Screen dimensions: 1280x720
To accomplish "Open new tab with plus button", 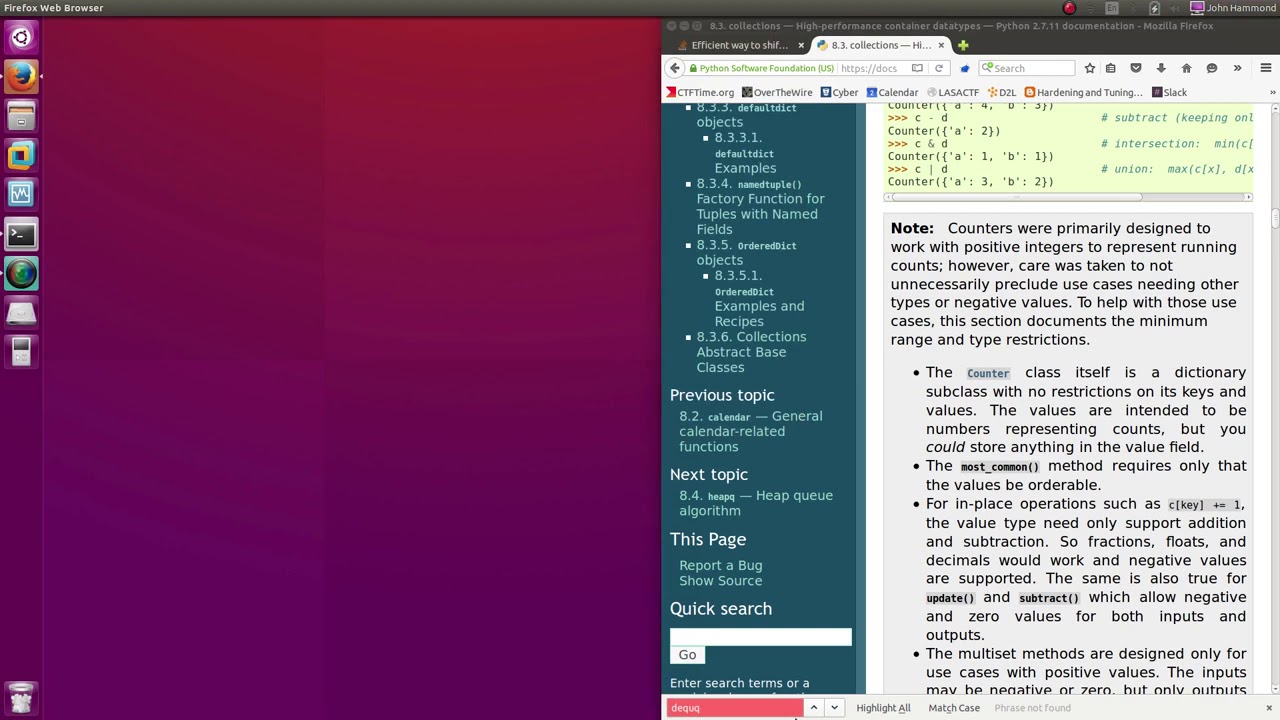I will (963, 45).
